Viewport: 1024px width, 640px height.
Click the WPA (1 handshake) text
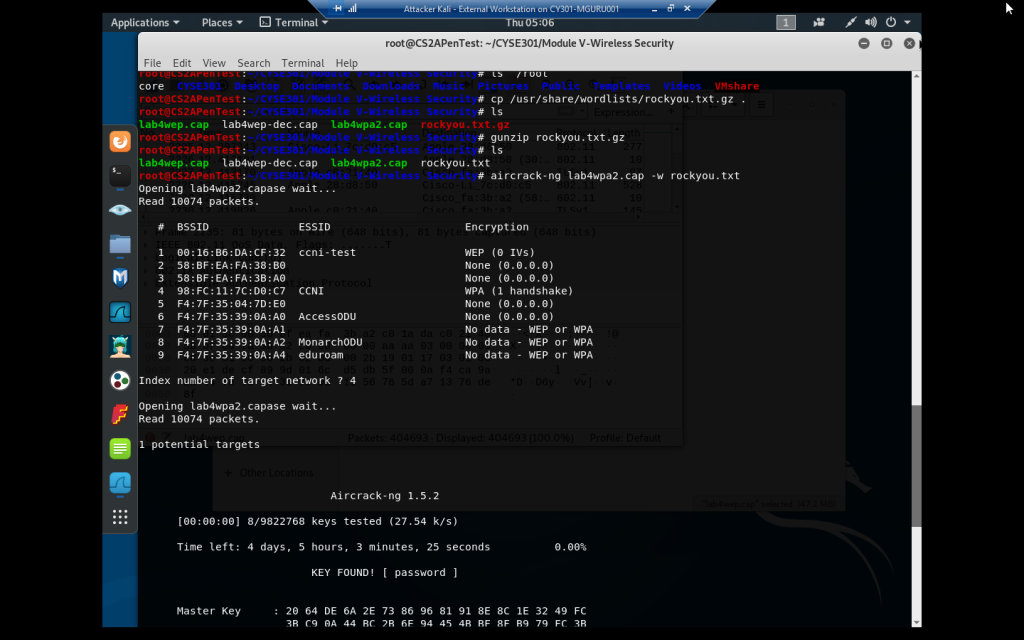519,291
